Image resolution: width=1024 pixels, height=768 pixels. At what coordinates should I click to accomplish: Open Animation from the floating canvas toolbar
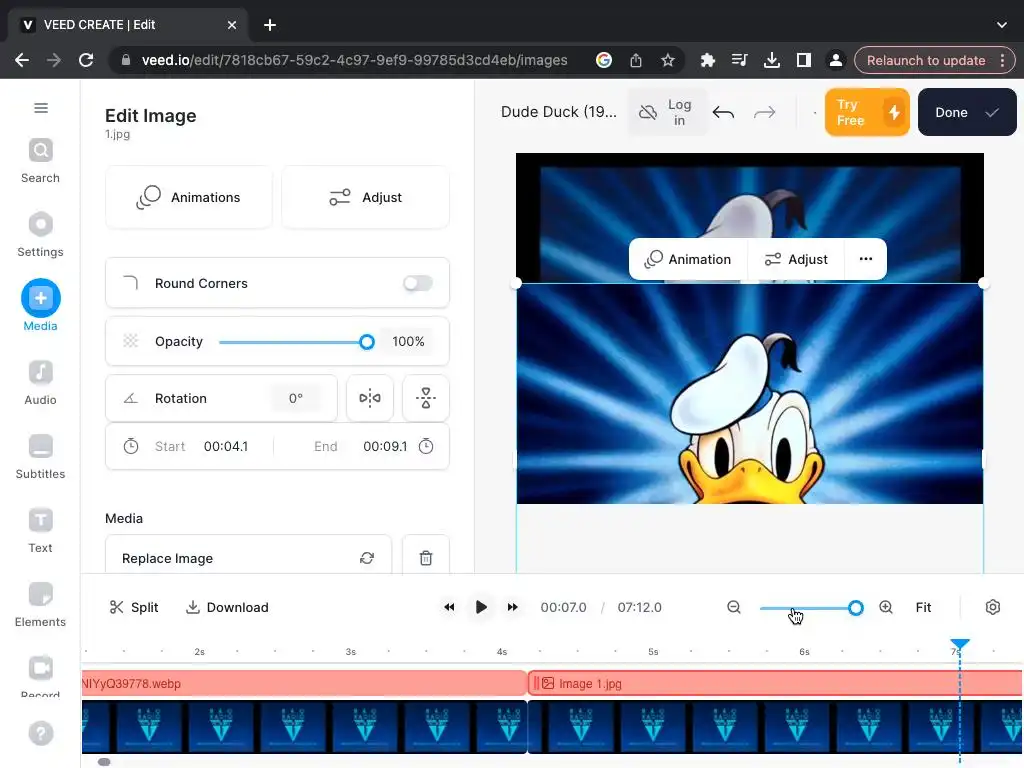[x=688, y=259]
